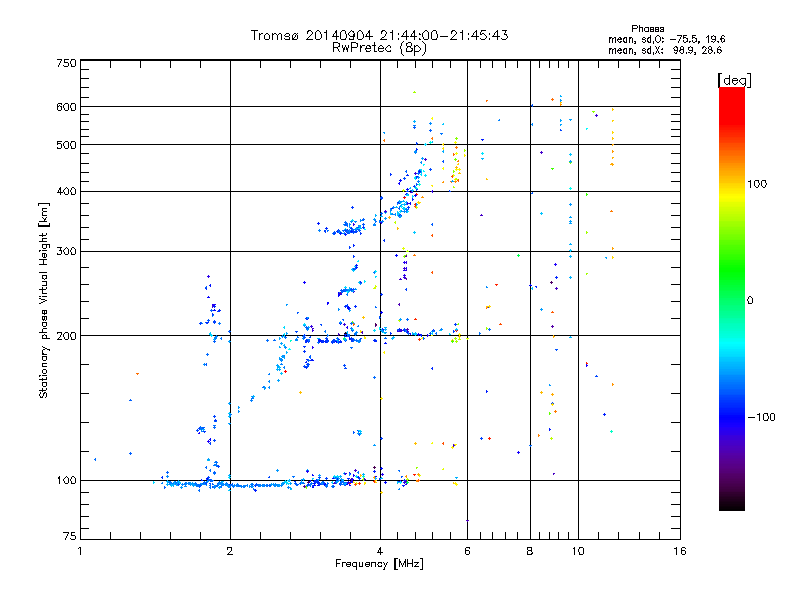Click the y-axis tick label '300'
Screen dimensions: 800x600
point(66,251)
